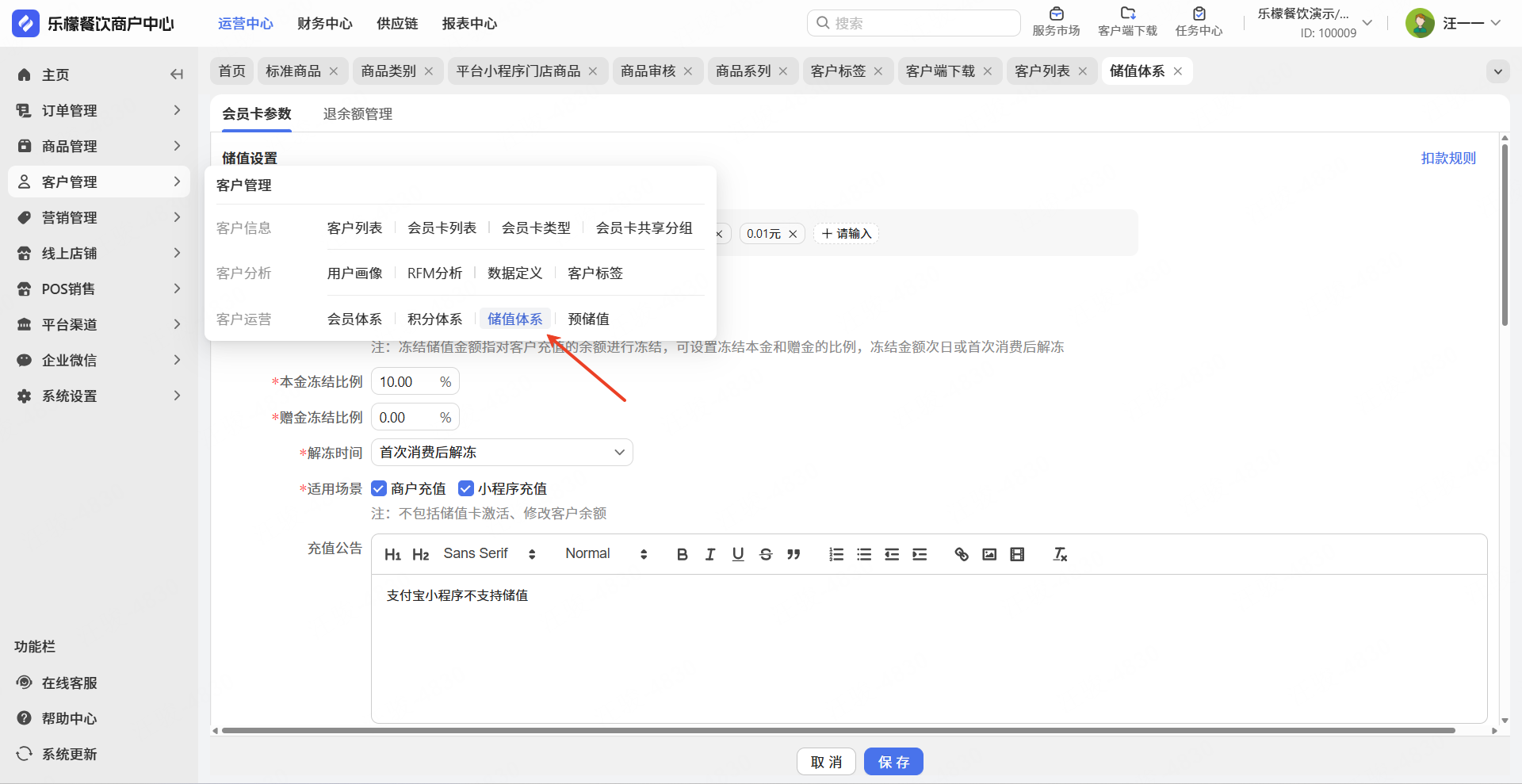Click the horizontal scrollbar
Screen dimensions: 1522x784
(x=838, y=730)
